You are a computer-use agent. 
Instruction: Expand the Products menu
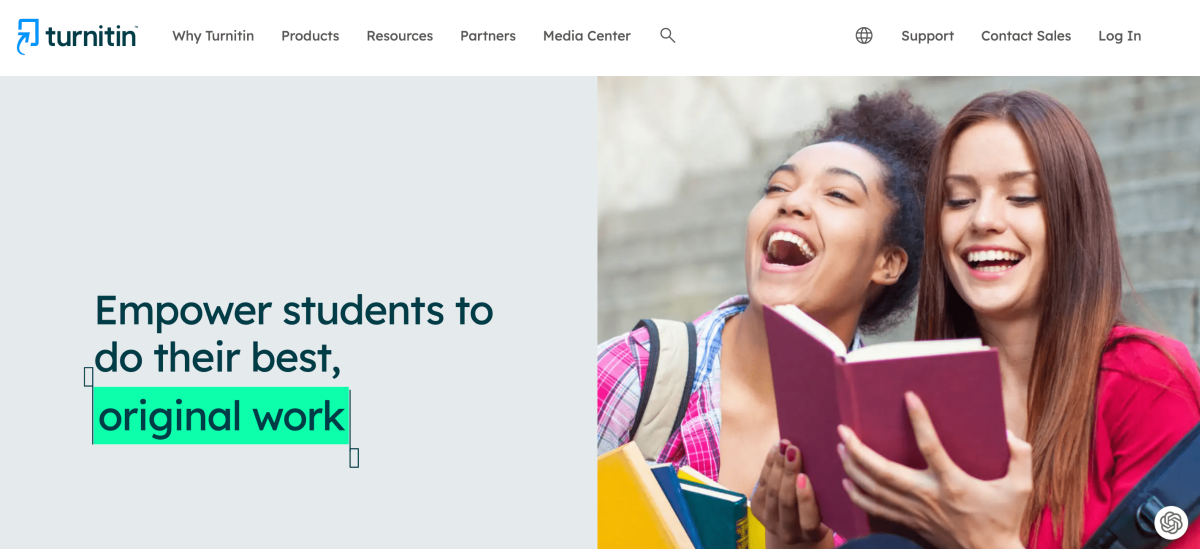[310, 36]
